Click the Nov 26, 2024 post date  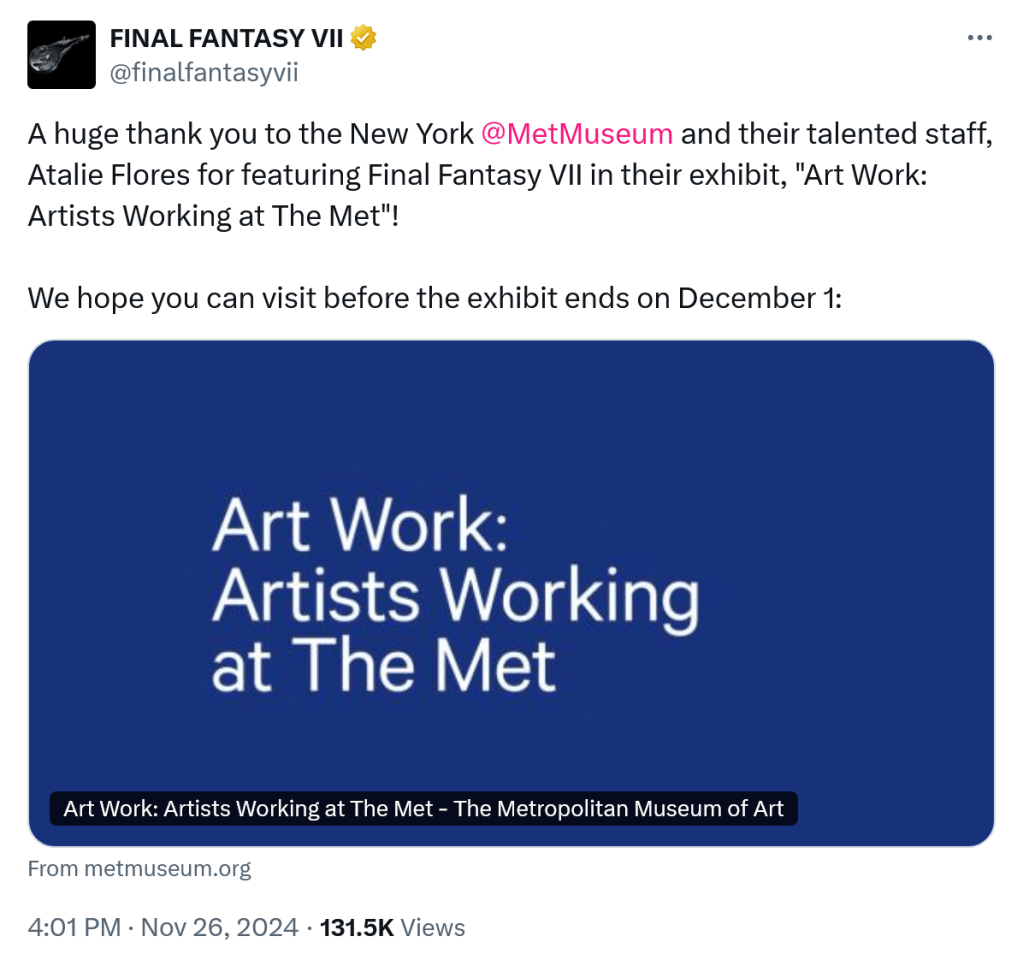pos(219,927)
